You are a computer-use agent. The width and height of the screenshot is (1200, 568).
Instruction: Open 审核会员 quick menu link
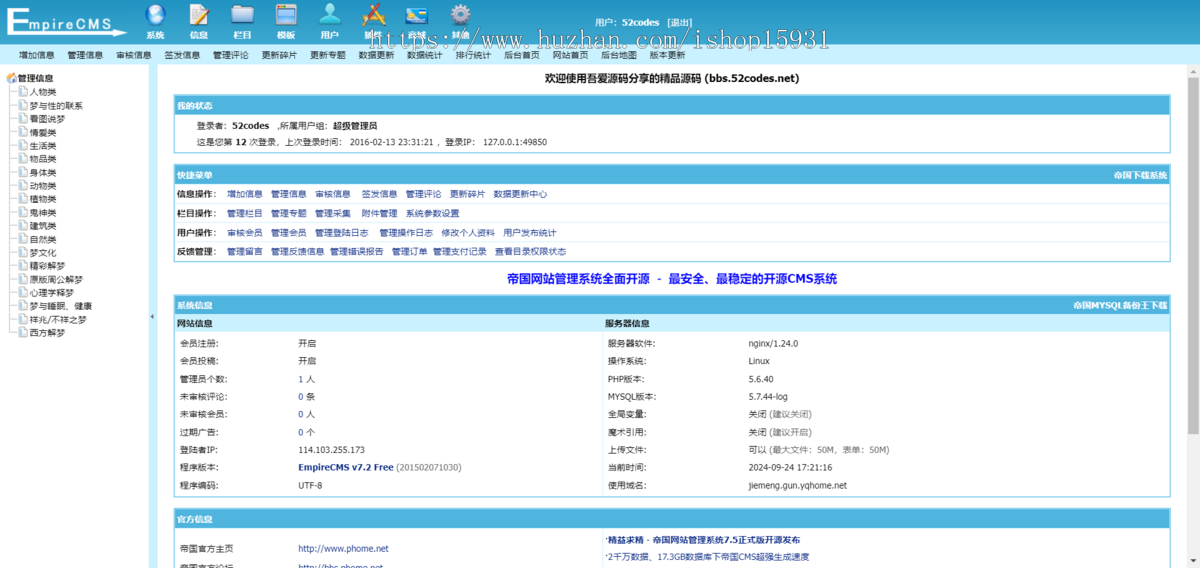click(245, 232)
